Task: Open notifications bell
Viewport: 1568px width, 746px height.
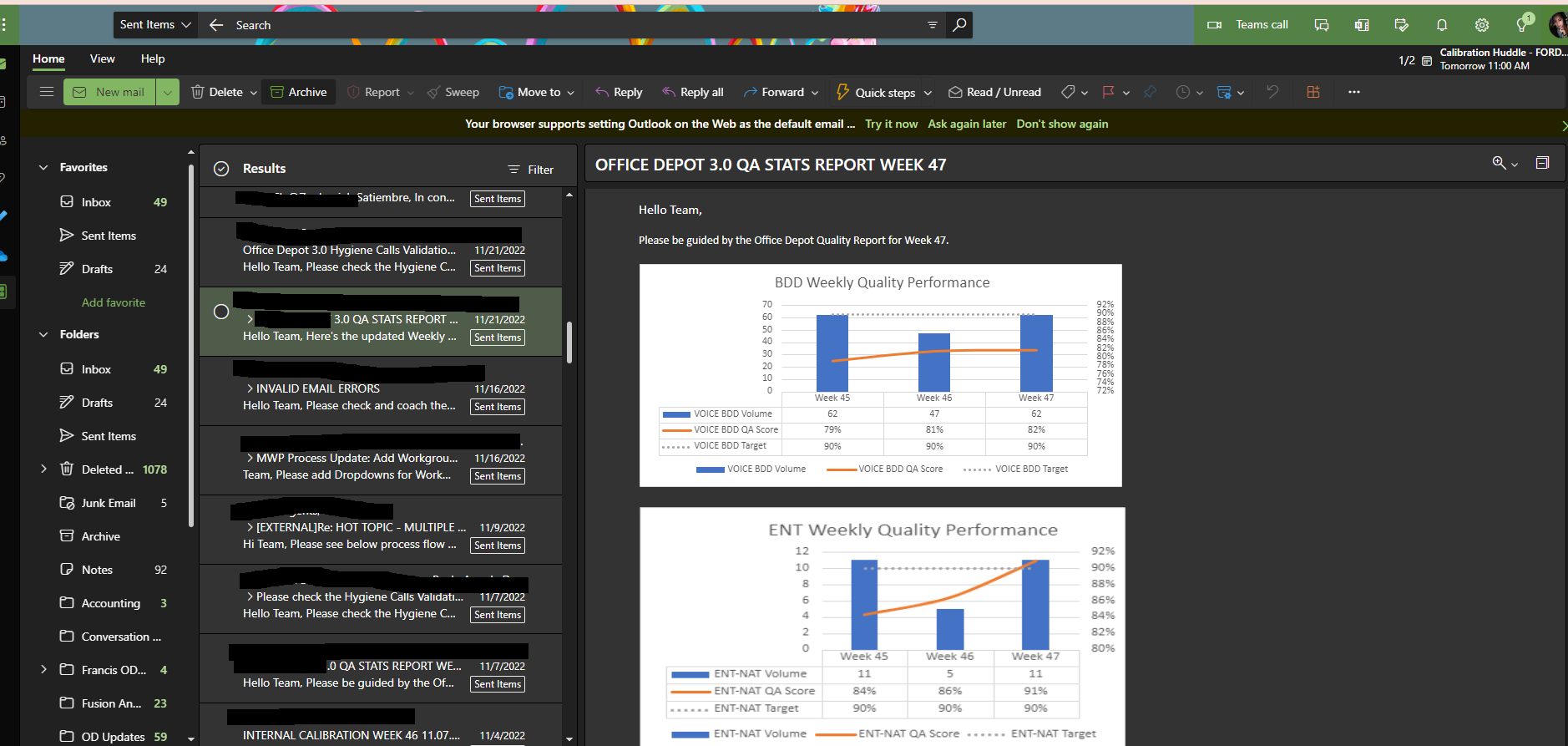Action: coord(1442,25)
